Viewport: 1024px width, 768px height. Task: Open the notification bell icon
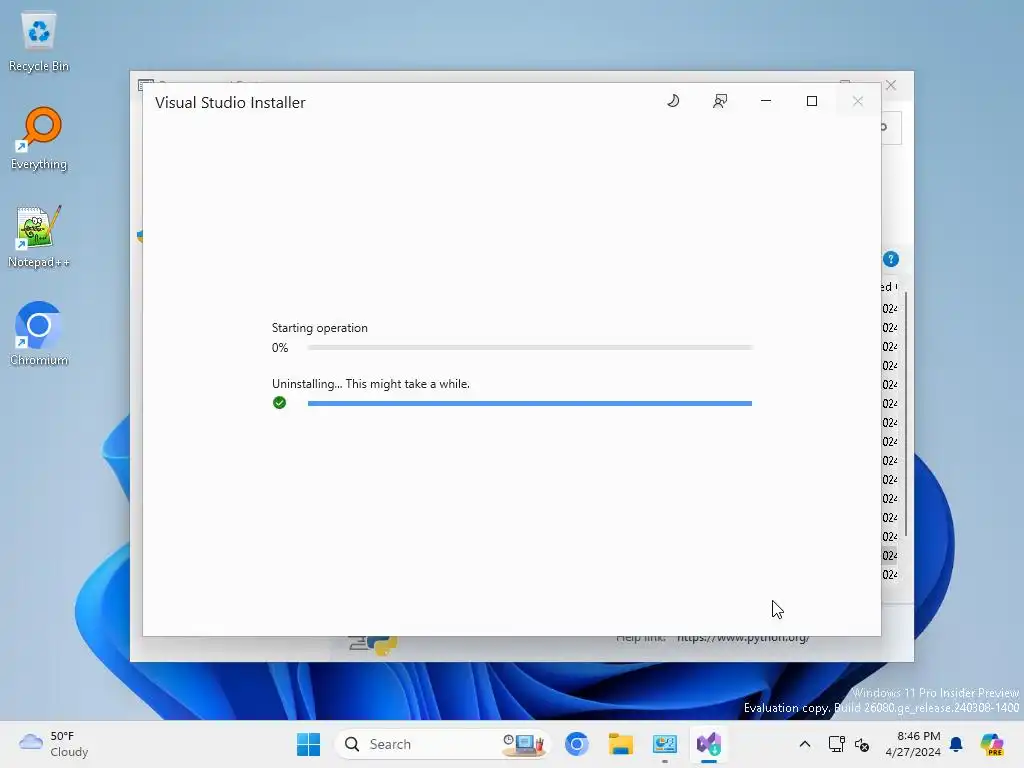click(x=956, y=744)
